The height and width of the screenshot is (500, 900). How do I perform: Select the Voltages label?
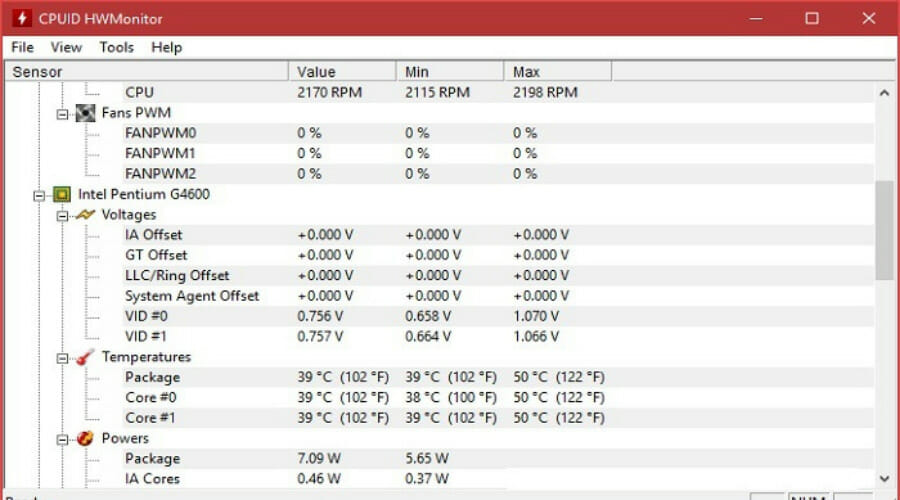tap(129, 215)
